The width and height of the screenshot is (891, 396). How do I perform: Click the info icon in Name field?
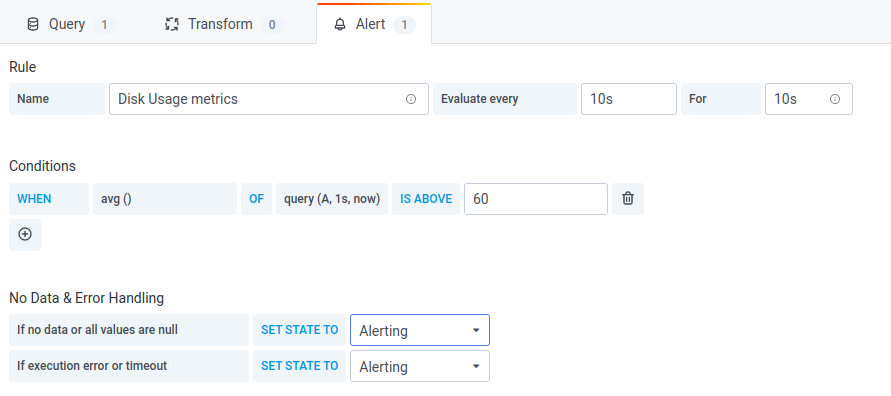(411, 99)
